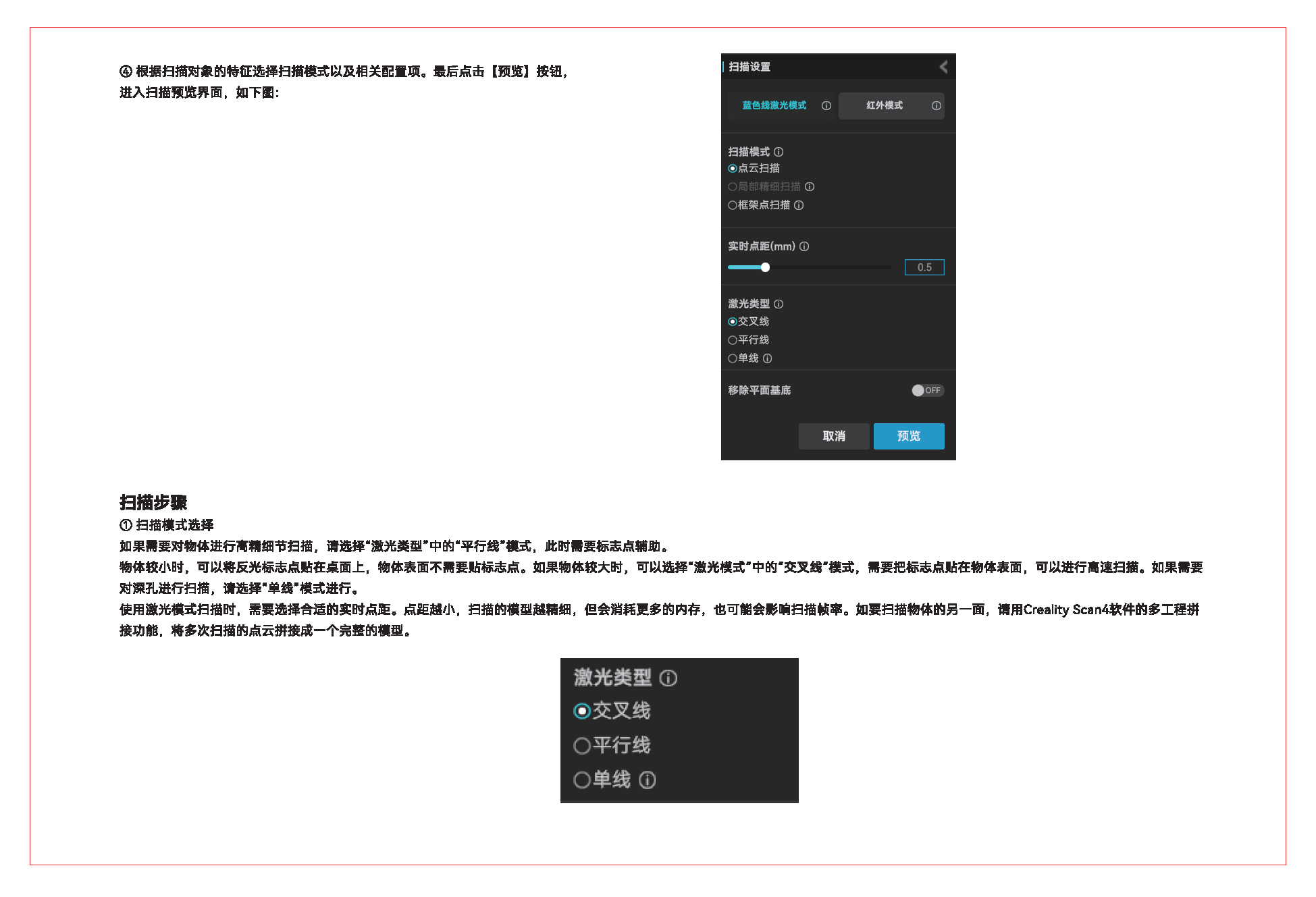Click the 取消 button

[834, 436]
